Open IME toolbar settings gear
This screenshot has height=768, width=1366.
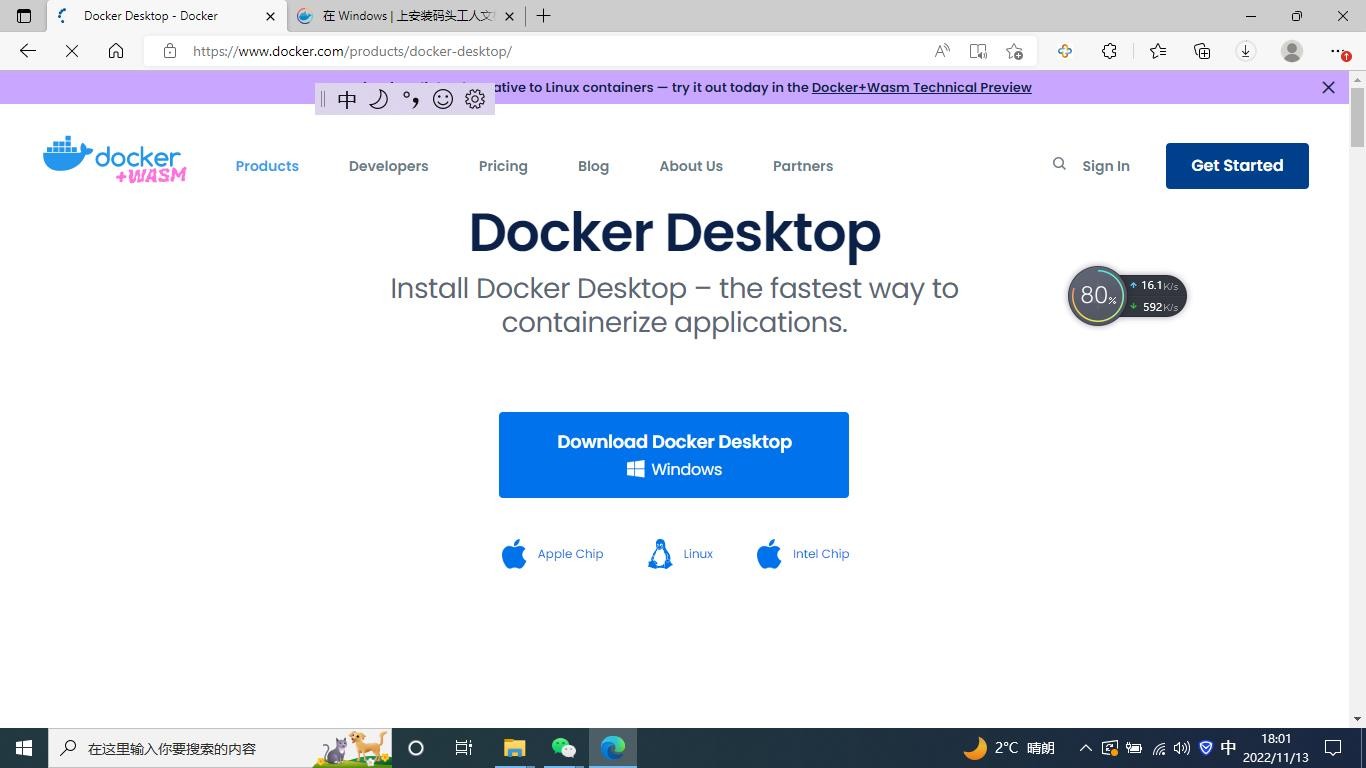[475, 99]
